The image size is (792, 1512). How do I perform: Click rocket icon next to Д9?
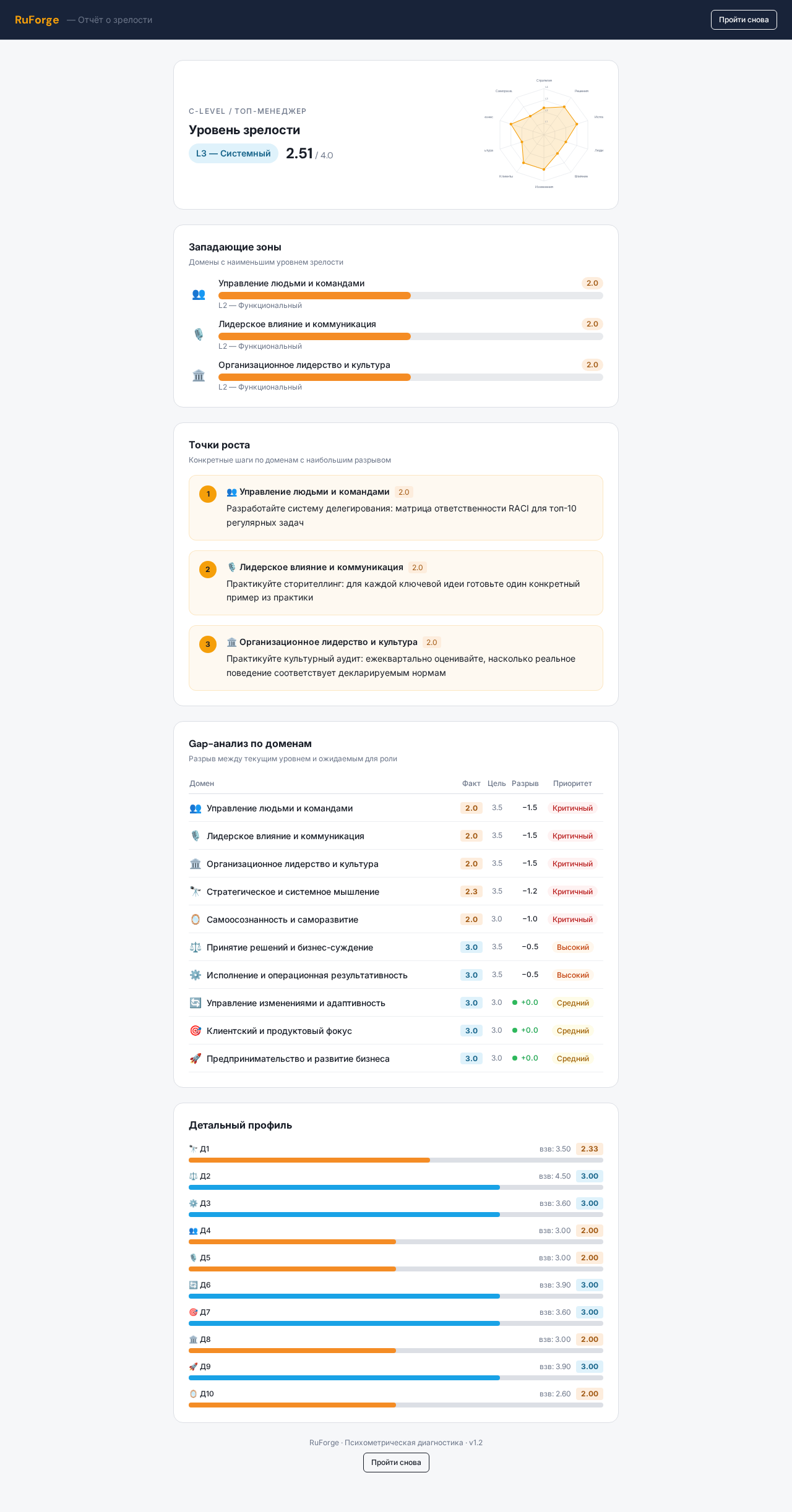coord(193,1367)
